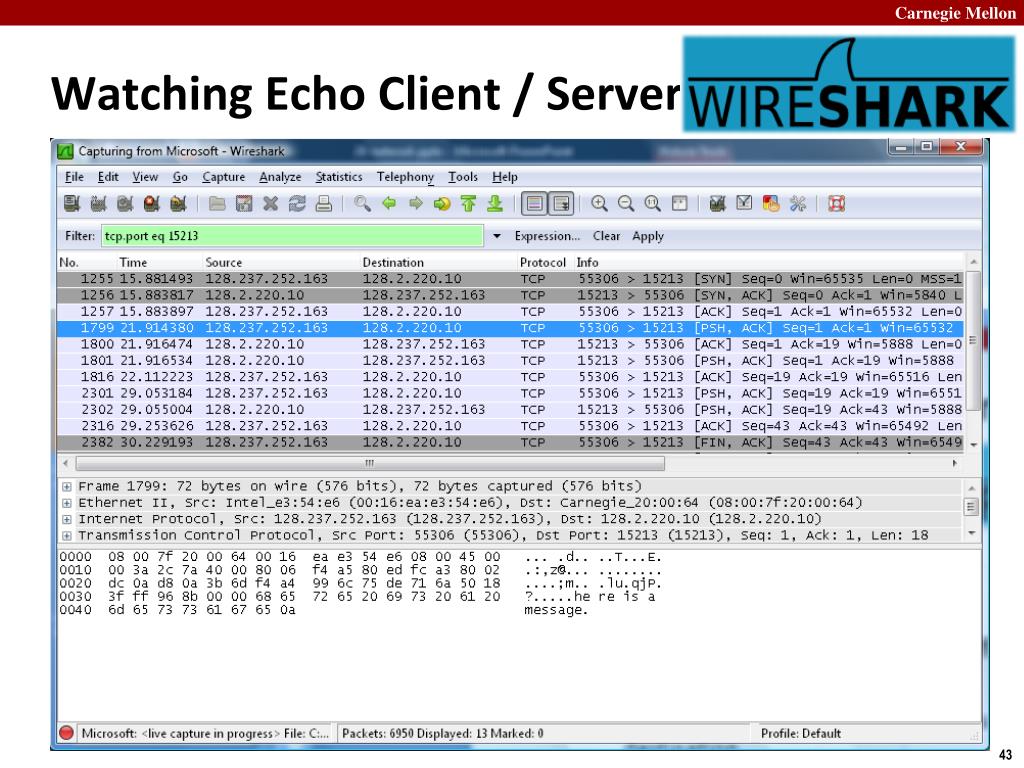1024x768 pixels.
Task: Toggle packet list colorization
Action: 534,204
